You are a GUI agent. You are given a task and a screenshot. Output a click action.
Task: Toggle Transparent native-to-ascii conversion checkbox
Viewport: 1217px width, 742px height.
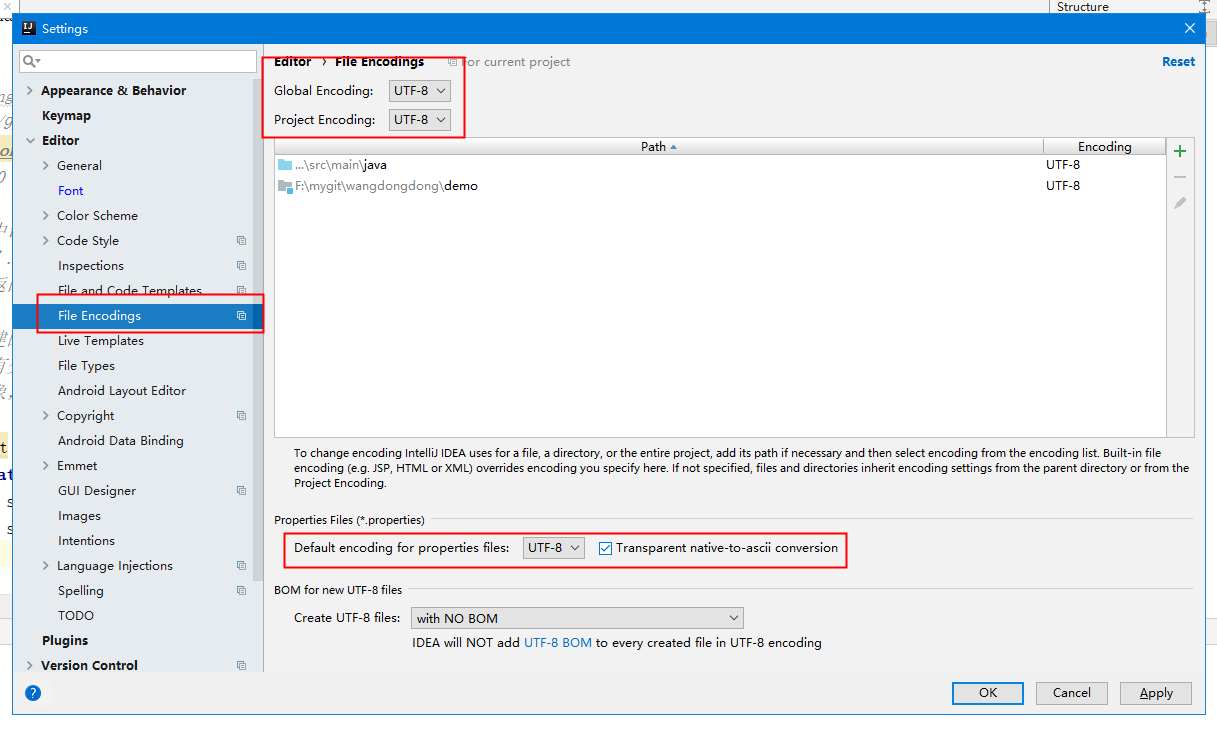click(x=605, y=548)
